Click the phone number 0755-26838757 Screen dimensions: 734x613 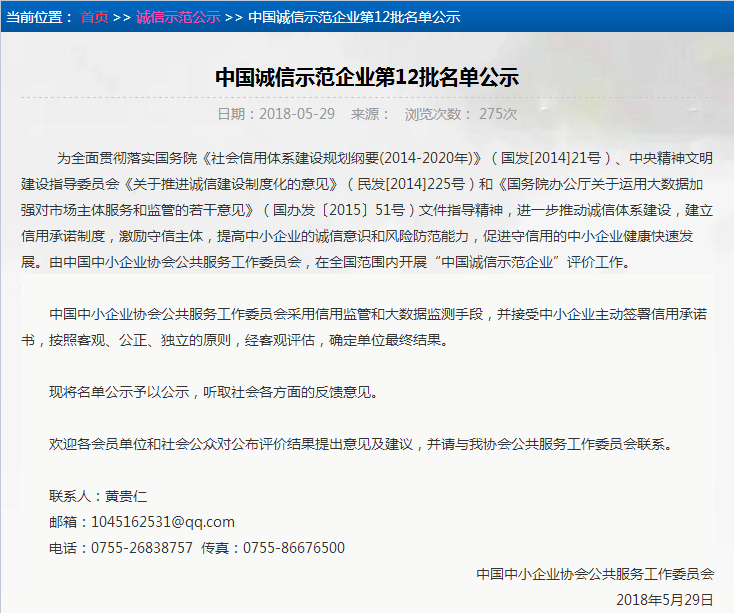tap(142, 547)
